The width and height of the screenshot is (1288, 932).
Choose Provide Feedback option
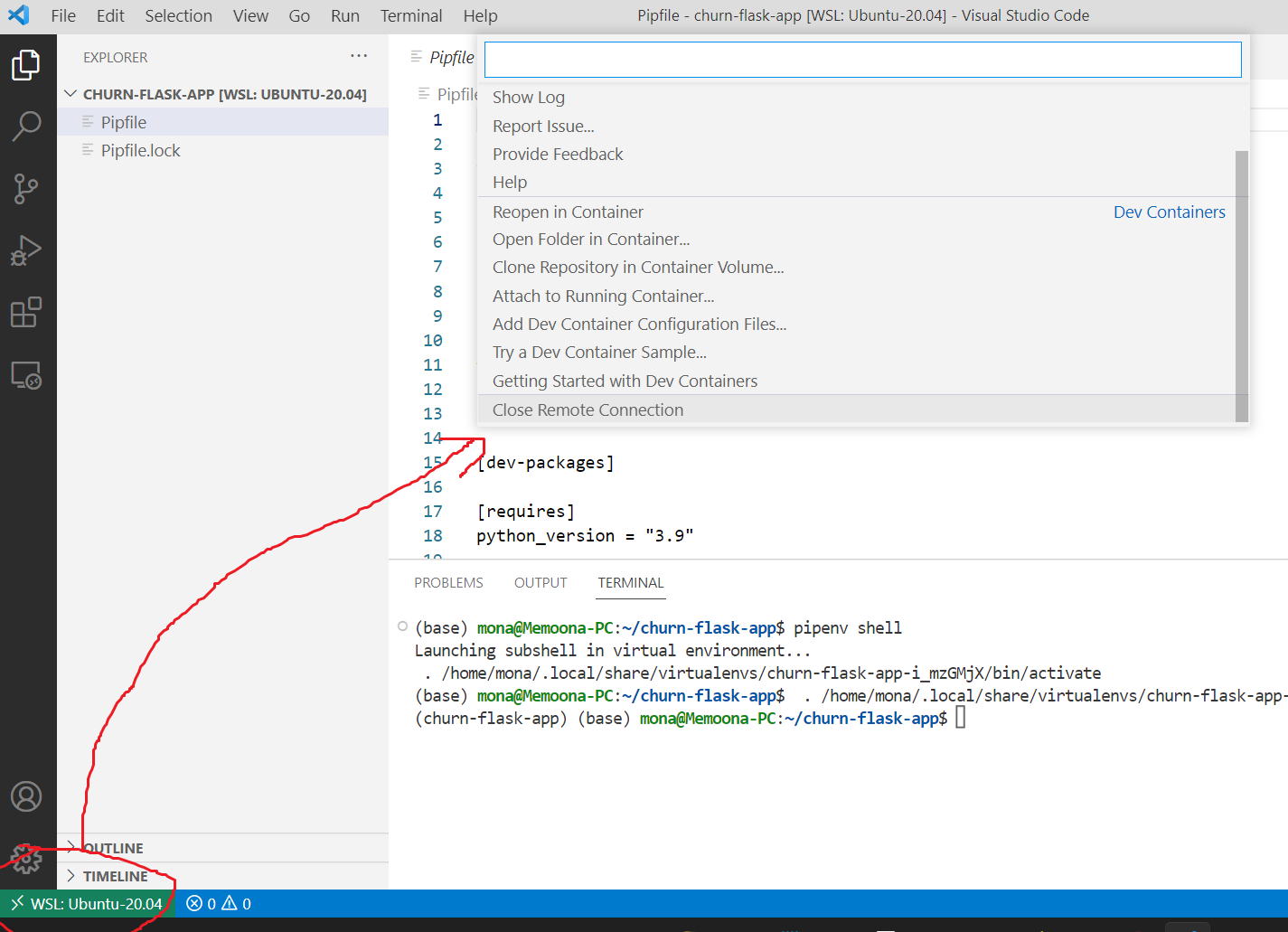click(x=857, y=154)
